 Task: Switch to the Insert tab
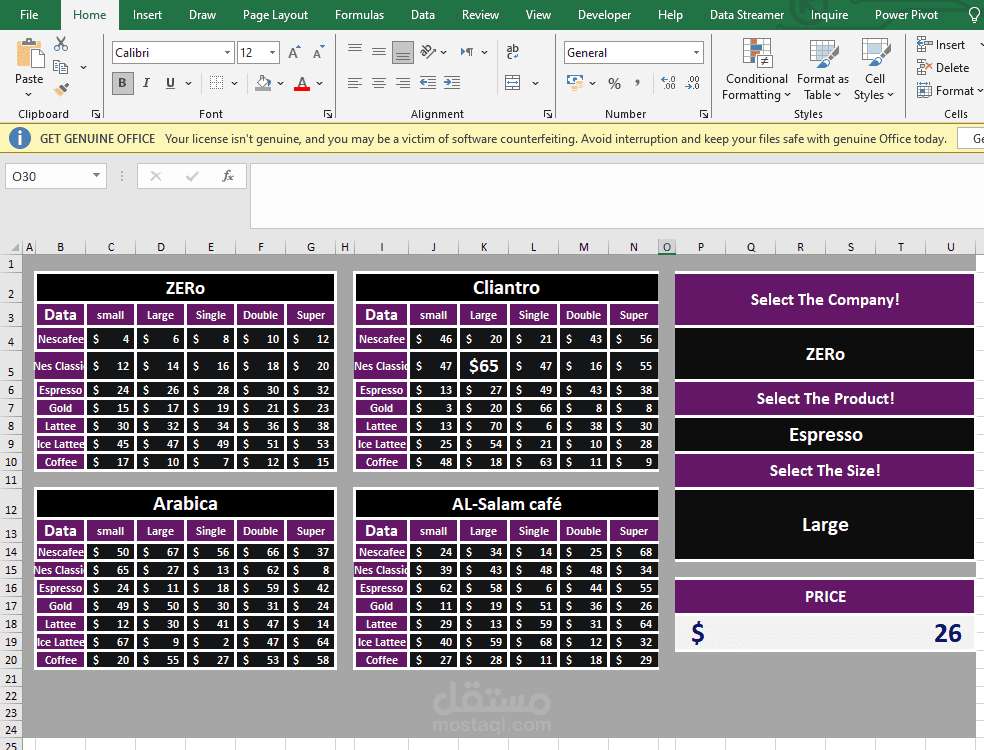point(147,14)
